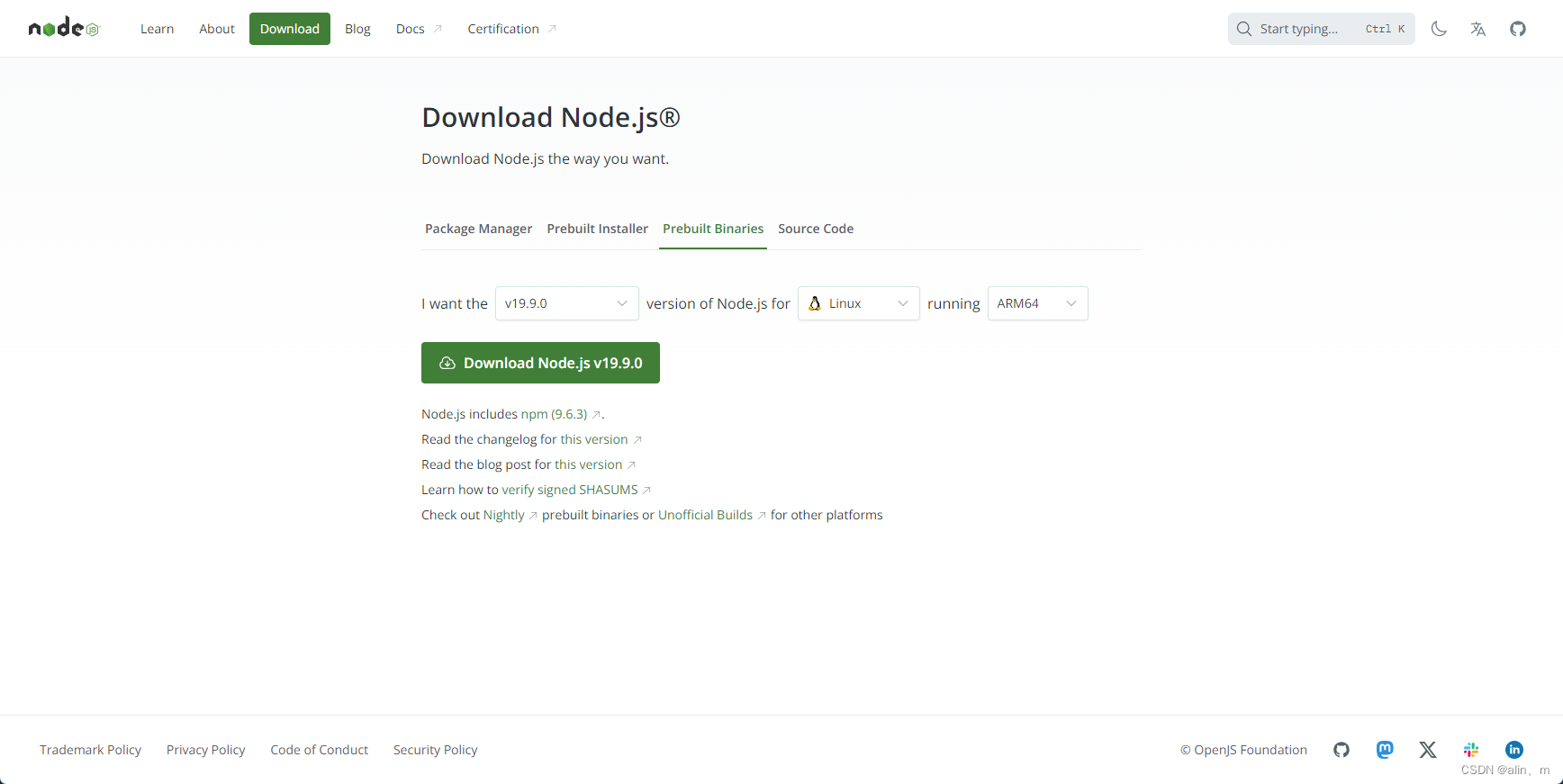This screenshot has width=1563, height=784.
Task: Expand the v19.9.0 version dropdown
Action: [567, 303]
